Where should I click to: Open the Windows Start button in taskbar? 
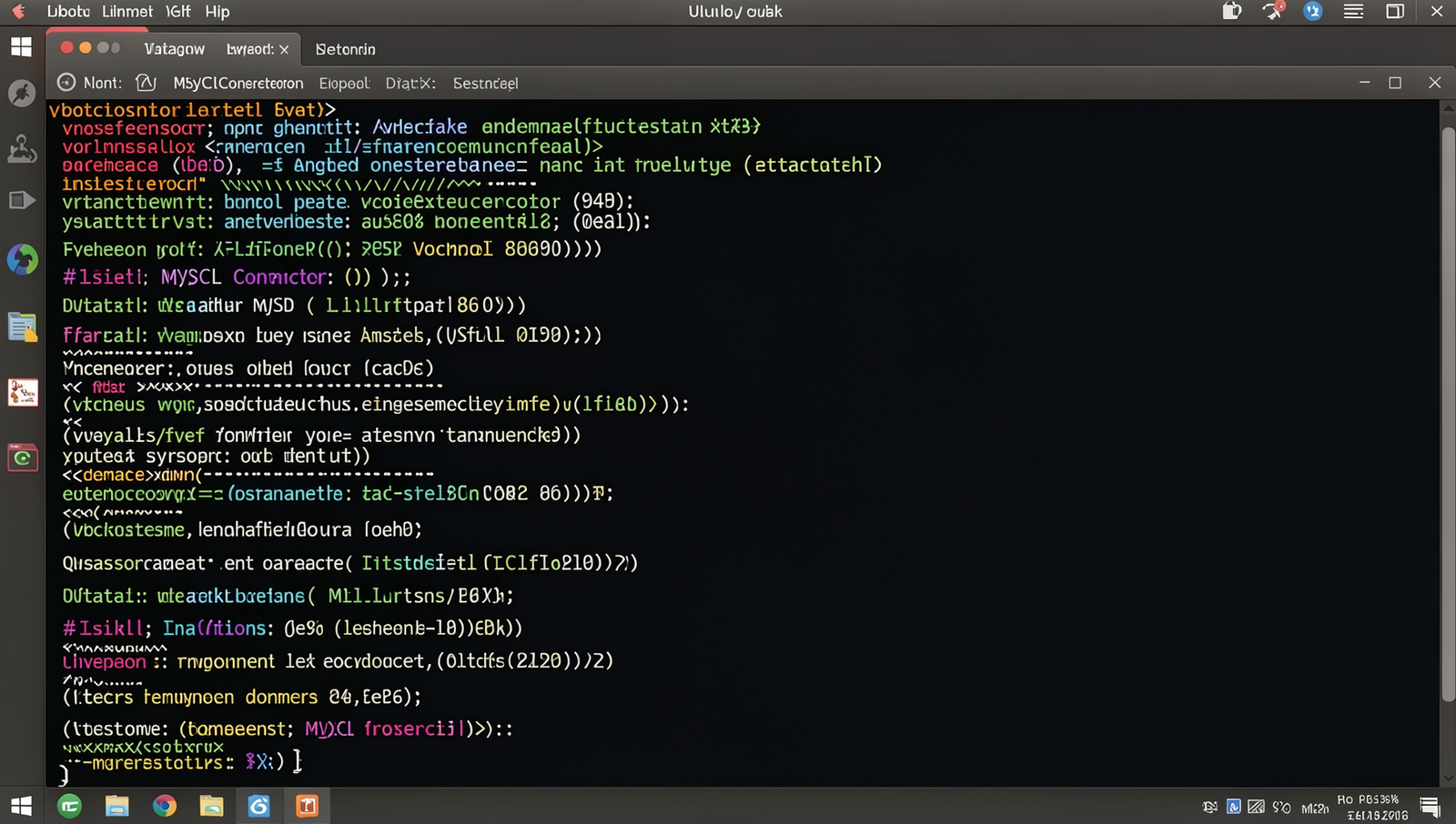coord(21,806)
